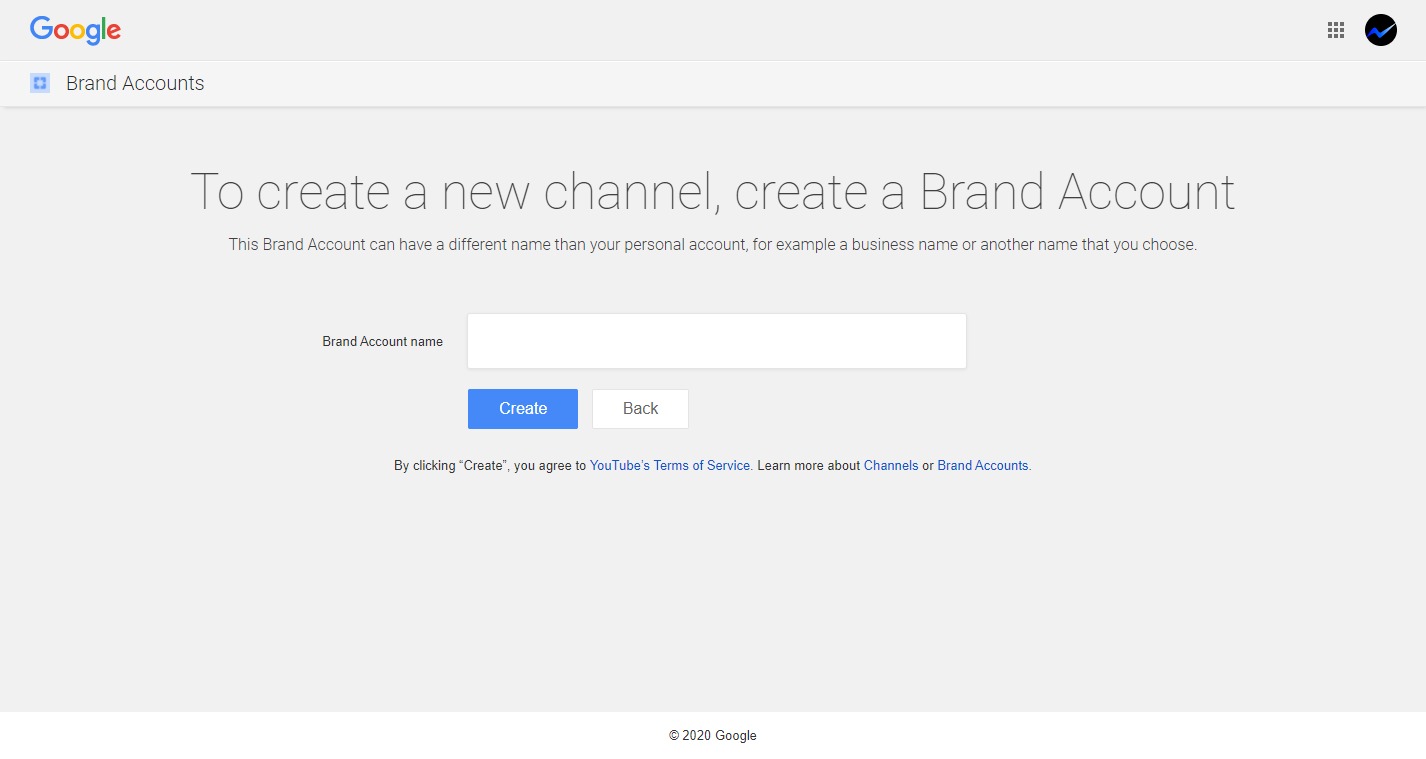
Task: Open the account profile avatar menu
Action: pyautogui.click(x=1381, y=30)
